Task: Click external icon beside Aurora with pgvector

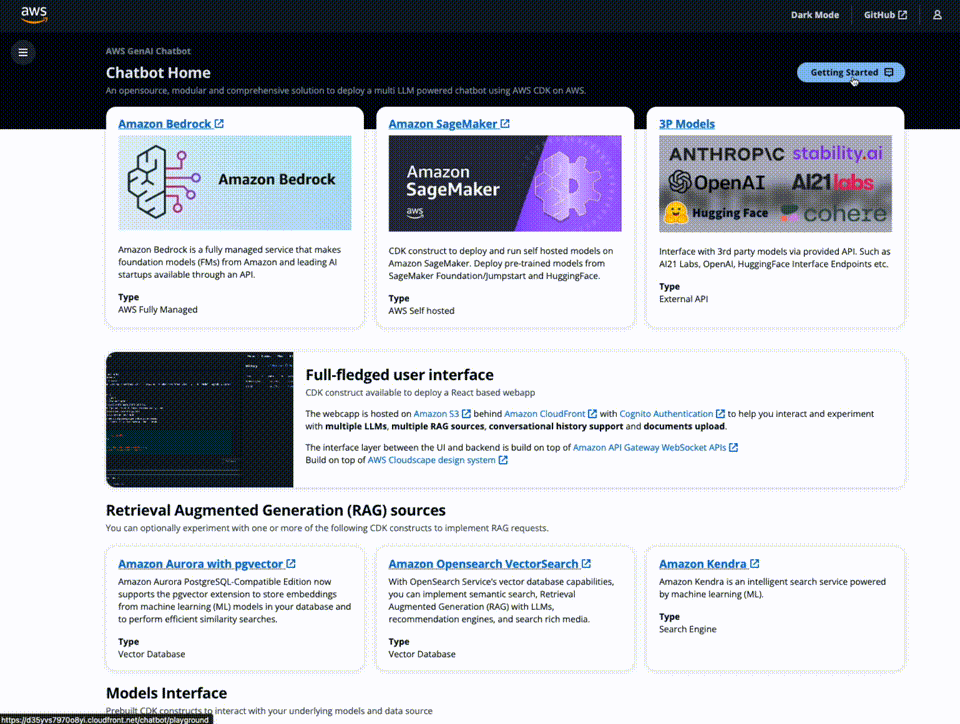Action: (x=291, y=564)
